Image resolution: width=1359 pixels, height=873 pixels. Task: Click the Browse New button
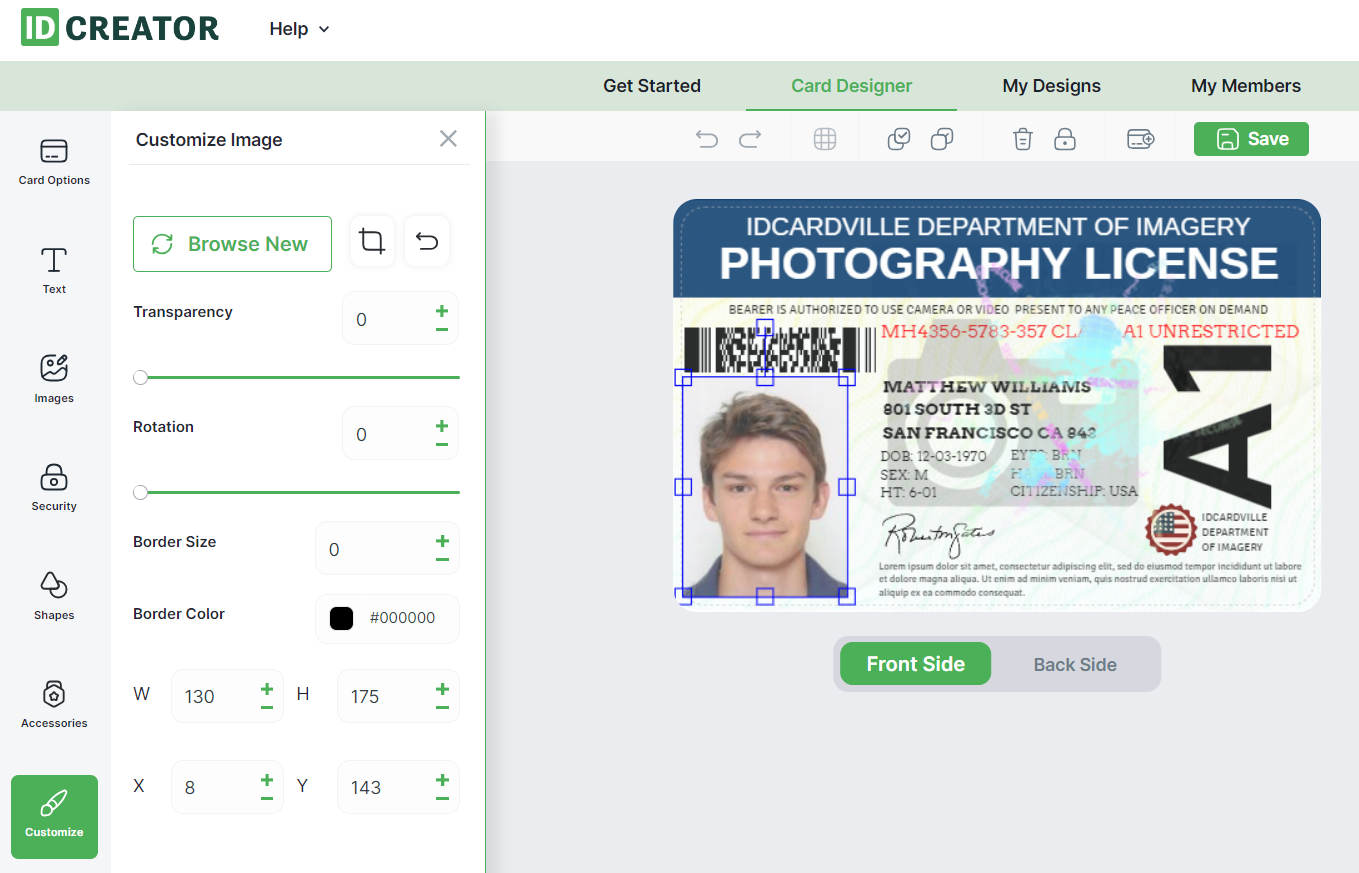(x=232, y=244)
